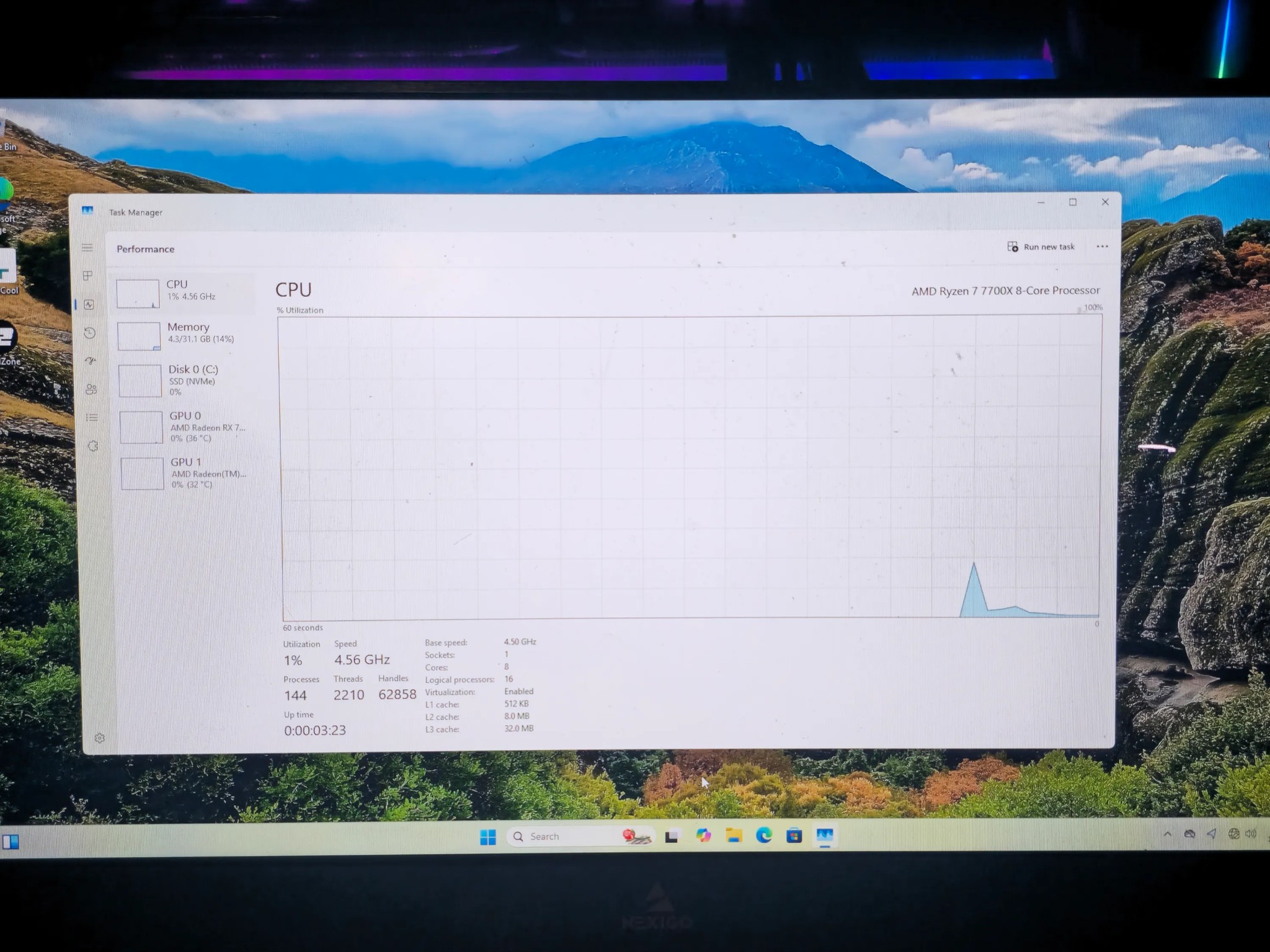Click the OneDrive cloud tray icon
1270x952 pixels.
[1189, 834]
